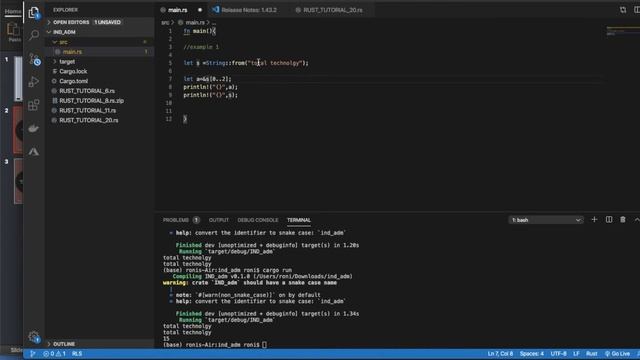The width and height of the screenshot is (640, 360).
Task: Open the Search view icon
Action: pyautogui.click(x=34, y=36)
